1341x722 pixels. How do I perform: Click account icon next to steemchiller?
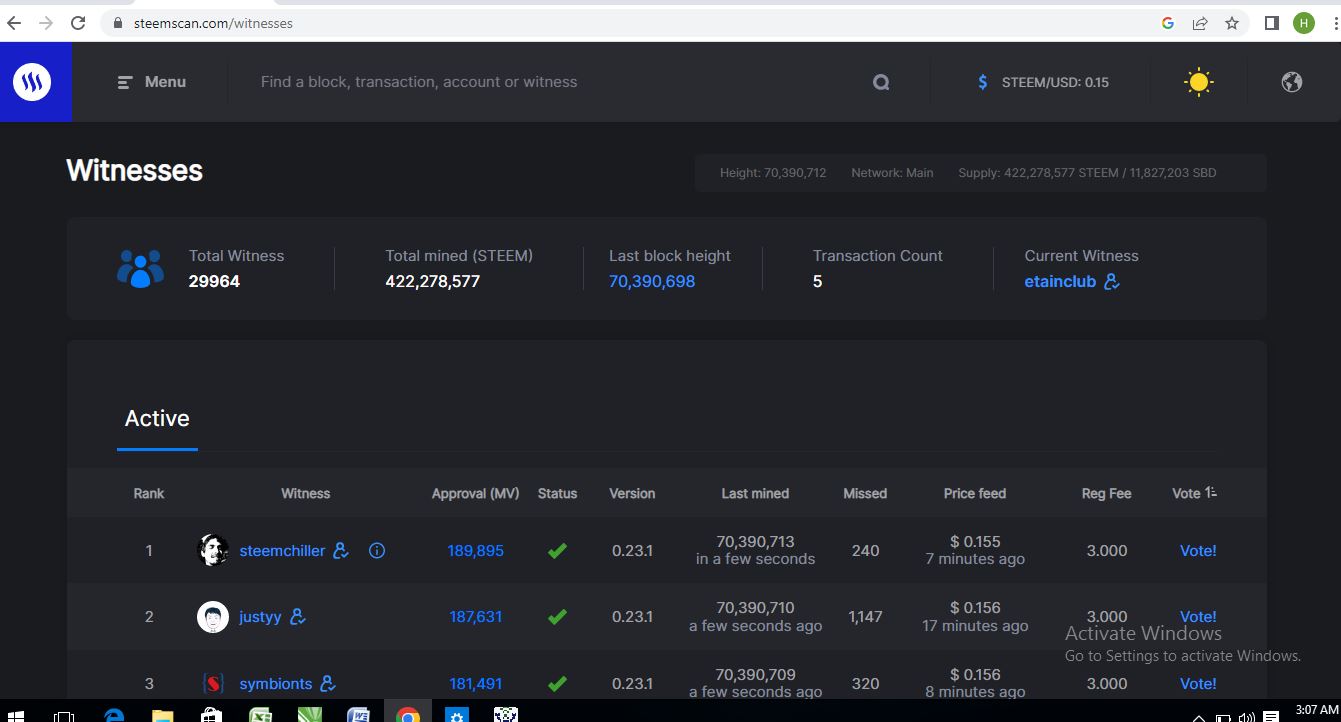point(341,550)
